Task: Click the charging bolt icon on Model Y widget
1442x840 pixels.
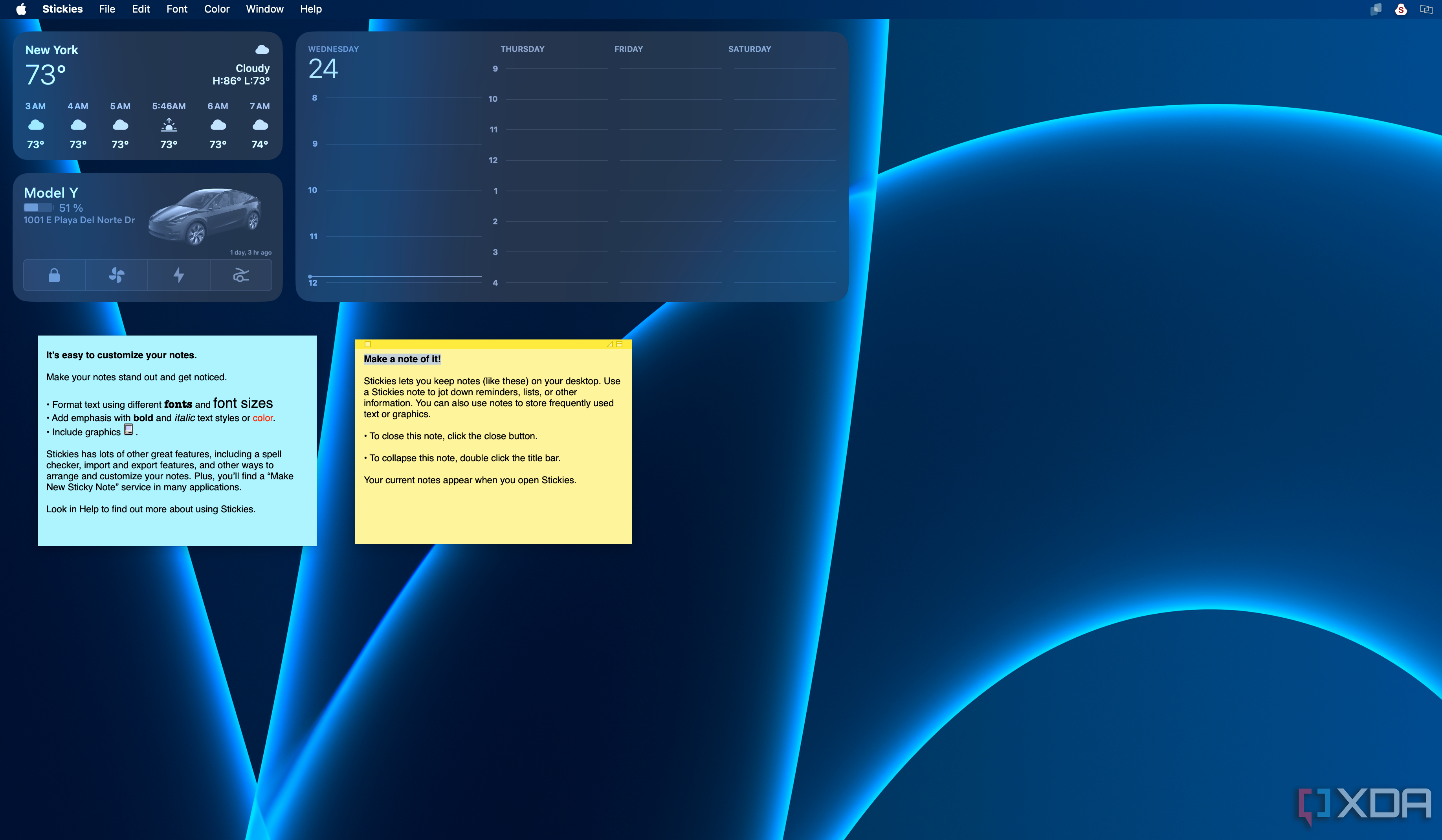Action: [x=179, y=275]
